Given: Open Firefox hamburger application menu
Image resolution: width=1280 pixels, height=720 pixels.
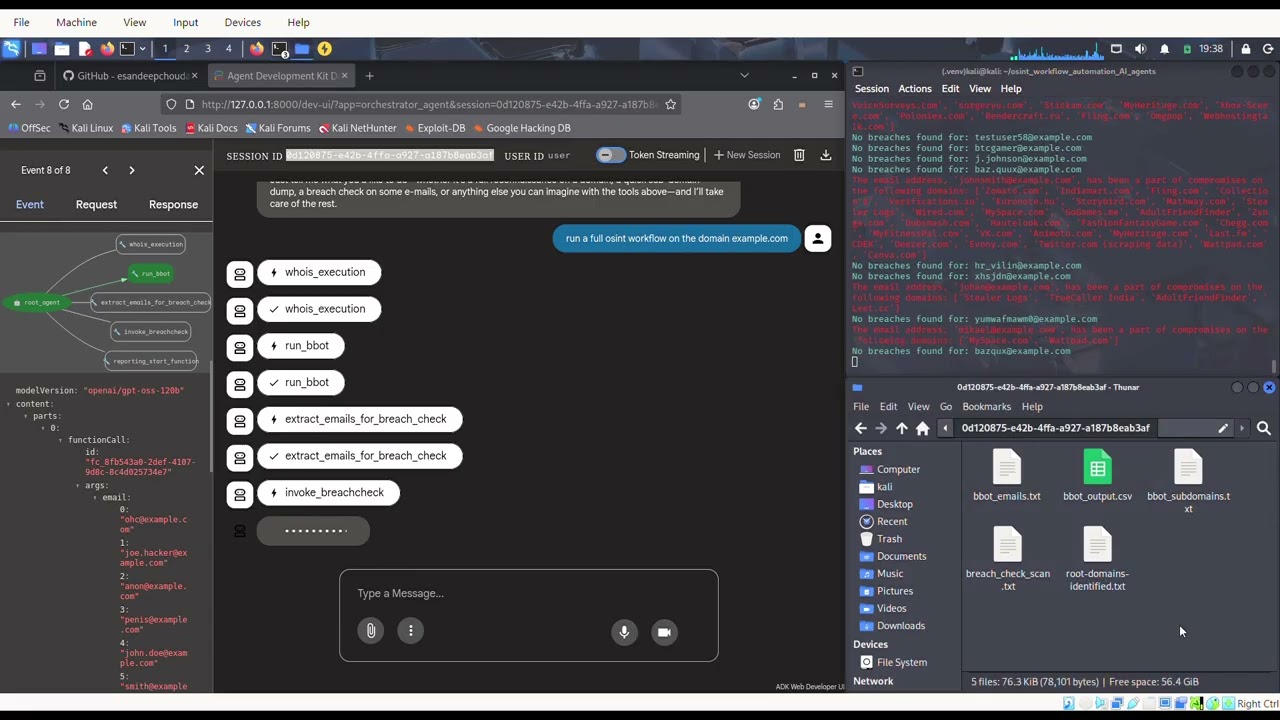Looking at the screenshot, I should pos(828,104).
